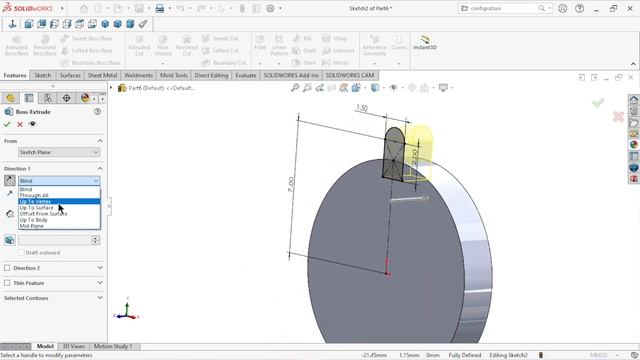Screen dimensions: 640x360
Task: Choose Up To Surface option
Action: point(59,208)
